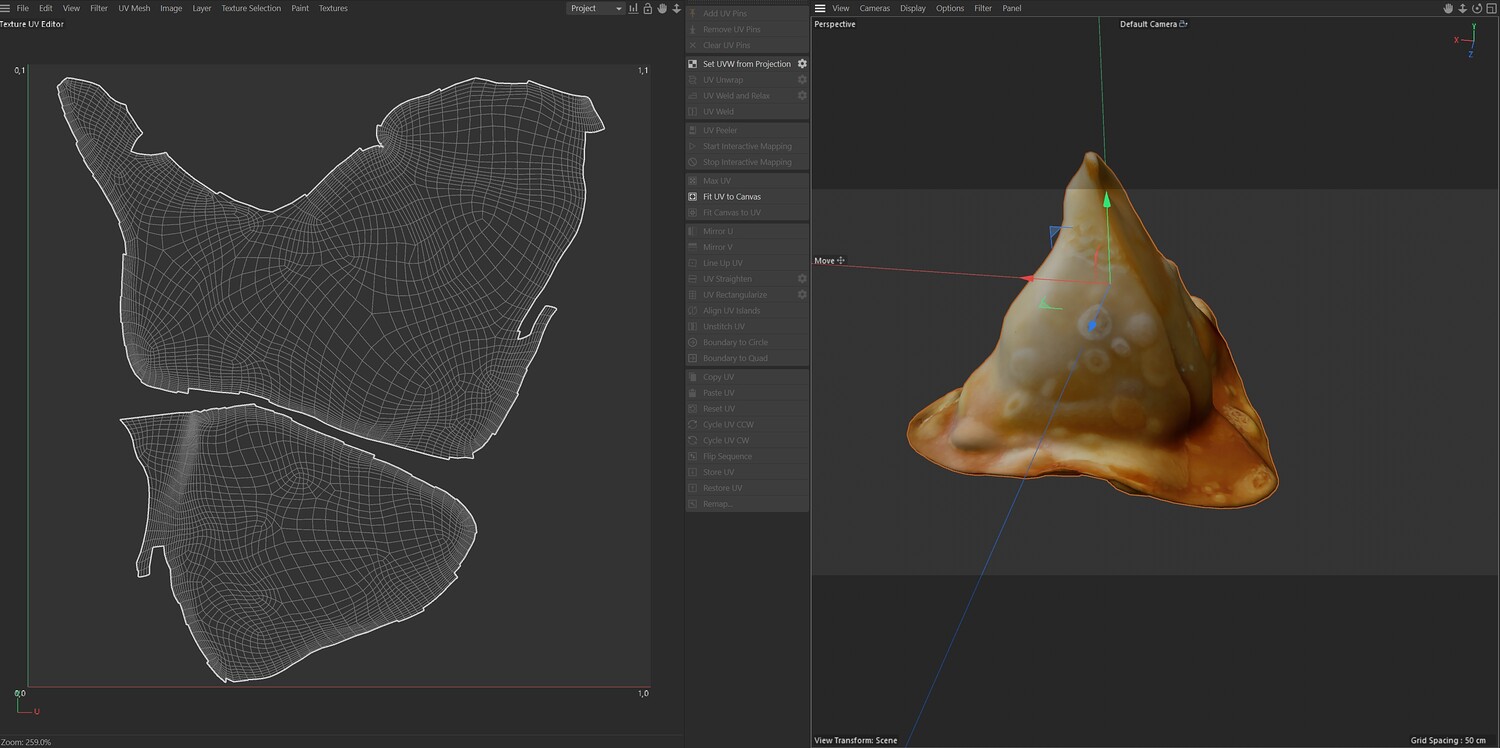The width and height of the screenshot is (1500, 748).
Task: Open the File menu in UV Editor
Action: 22,8
